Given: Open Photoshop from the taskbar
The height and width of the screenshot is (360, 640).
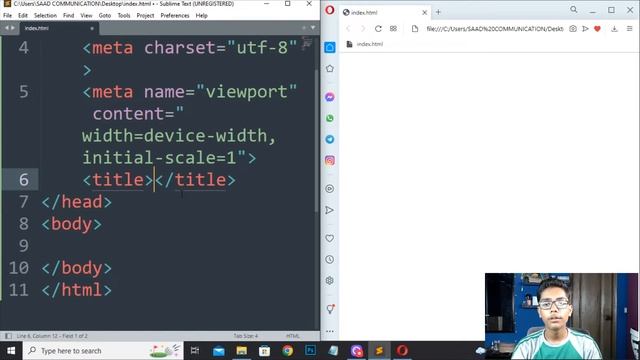Looking at the screenshot, I should pos(310,351).
